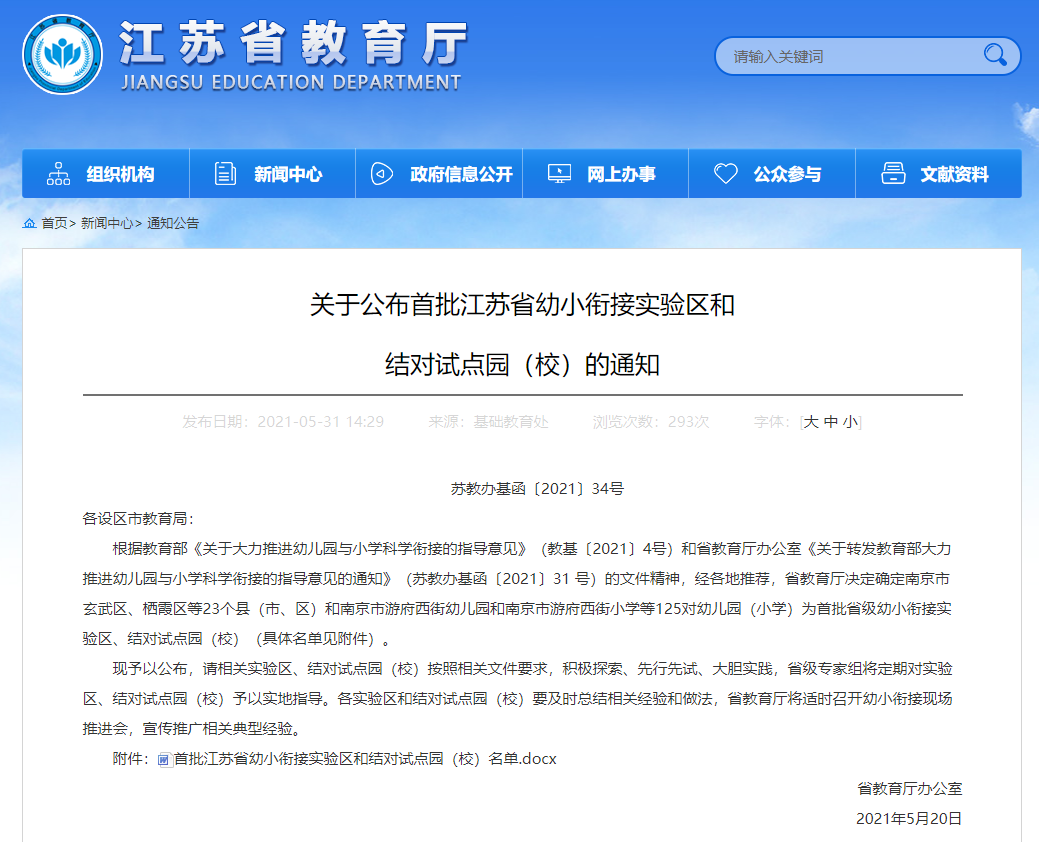Screen dimensions: 1039x842
Task: Click the 文献资料 printer icon
Action: click(x=893, y=174)
